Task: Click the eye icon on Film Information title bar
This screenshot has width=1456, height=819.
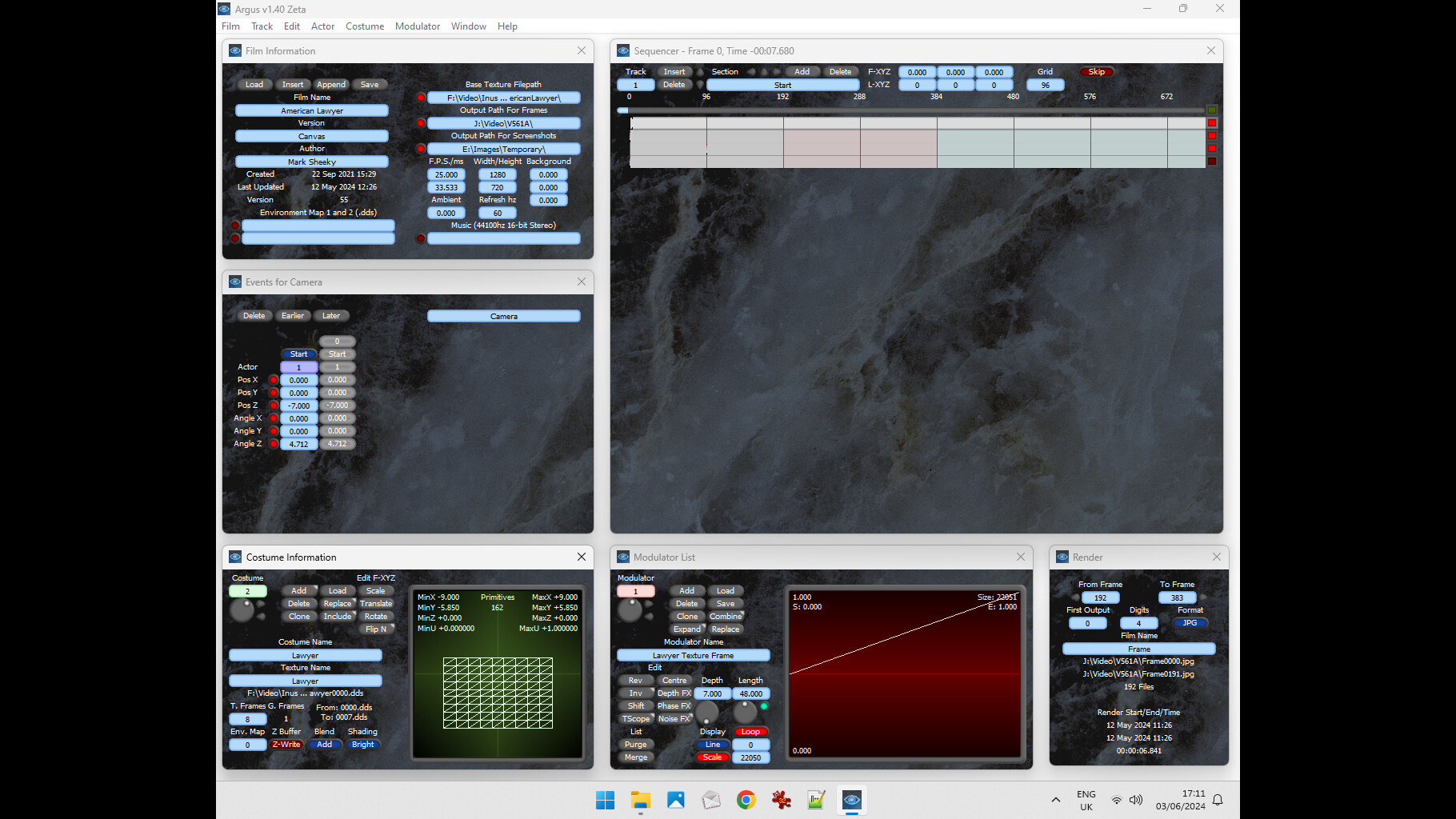Action: (x=235, y=50)
